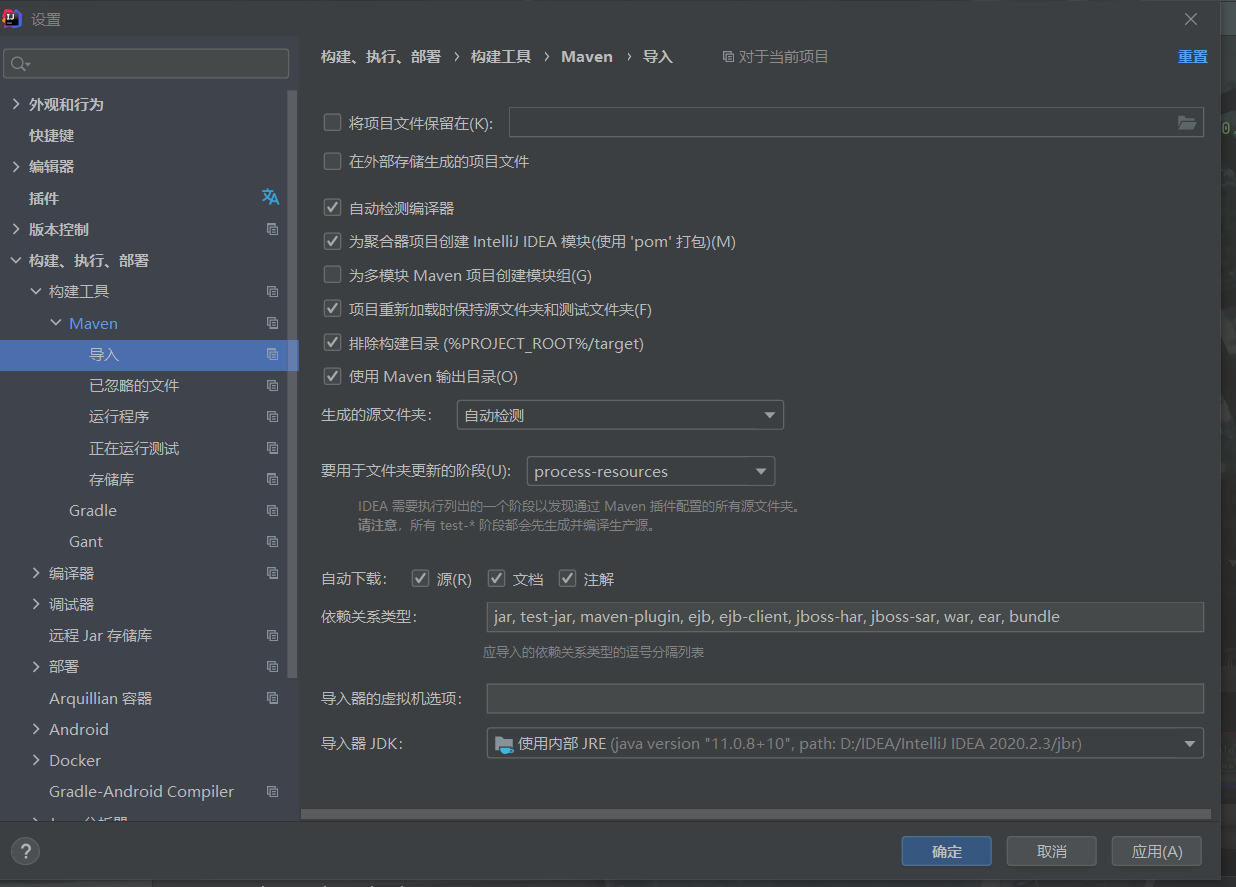1236x887 pixels.
Task: Click the project-level icon next to 已忽略的文件
Action: [272, 385]
